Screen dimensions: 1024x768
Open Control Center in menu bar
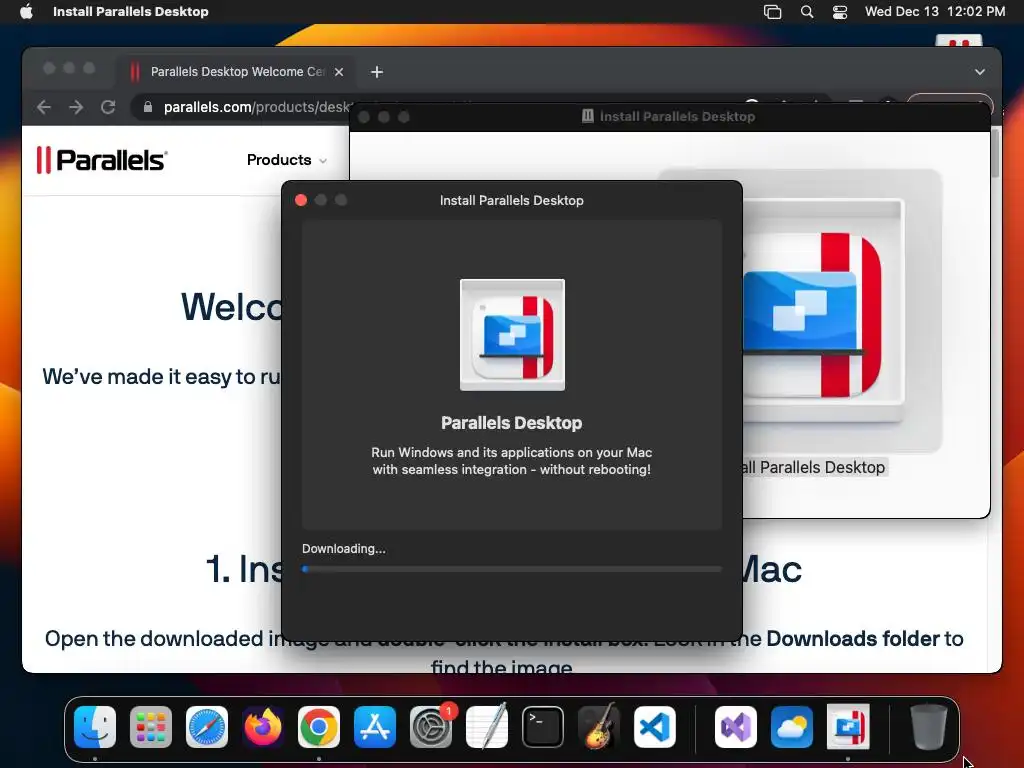click(840, 12)
